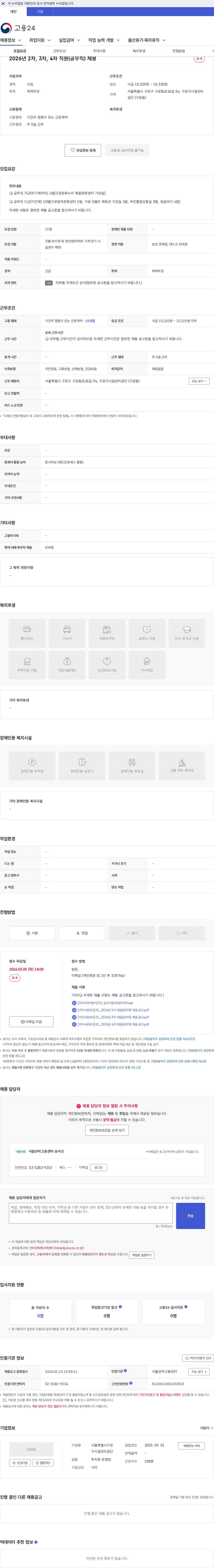Select the 전형방법 section tab
This screenshot has height=1568, width=214.
(179, 51)
